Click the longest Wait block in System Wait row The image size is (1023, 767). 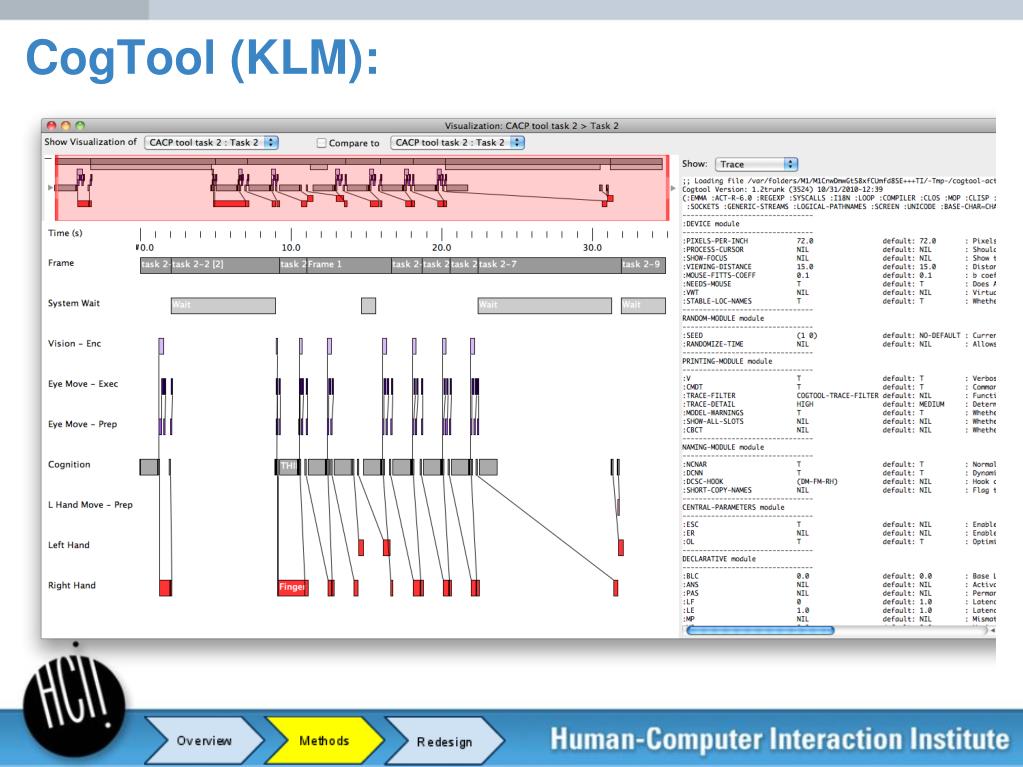click(x=545, y=305)
